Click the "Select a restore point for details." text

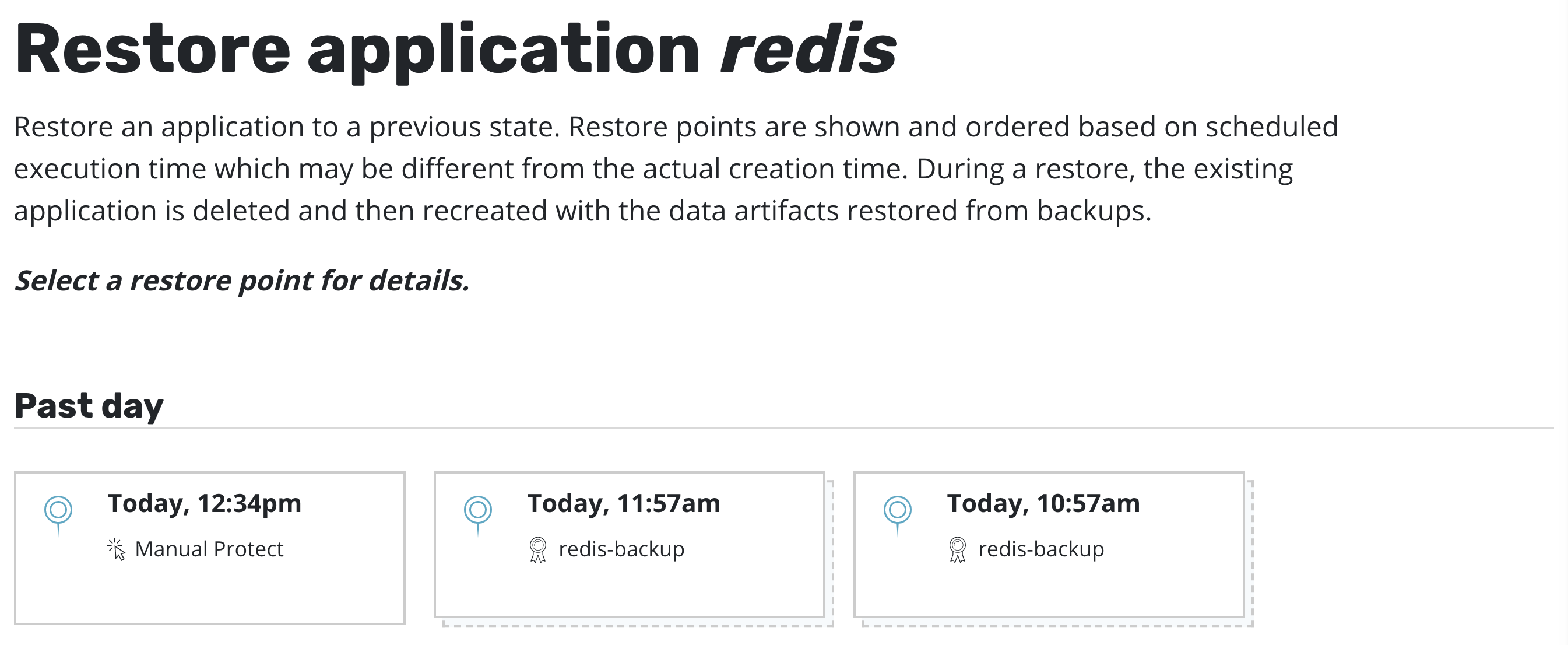pyautogui.click(x=242, y=281)
